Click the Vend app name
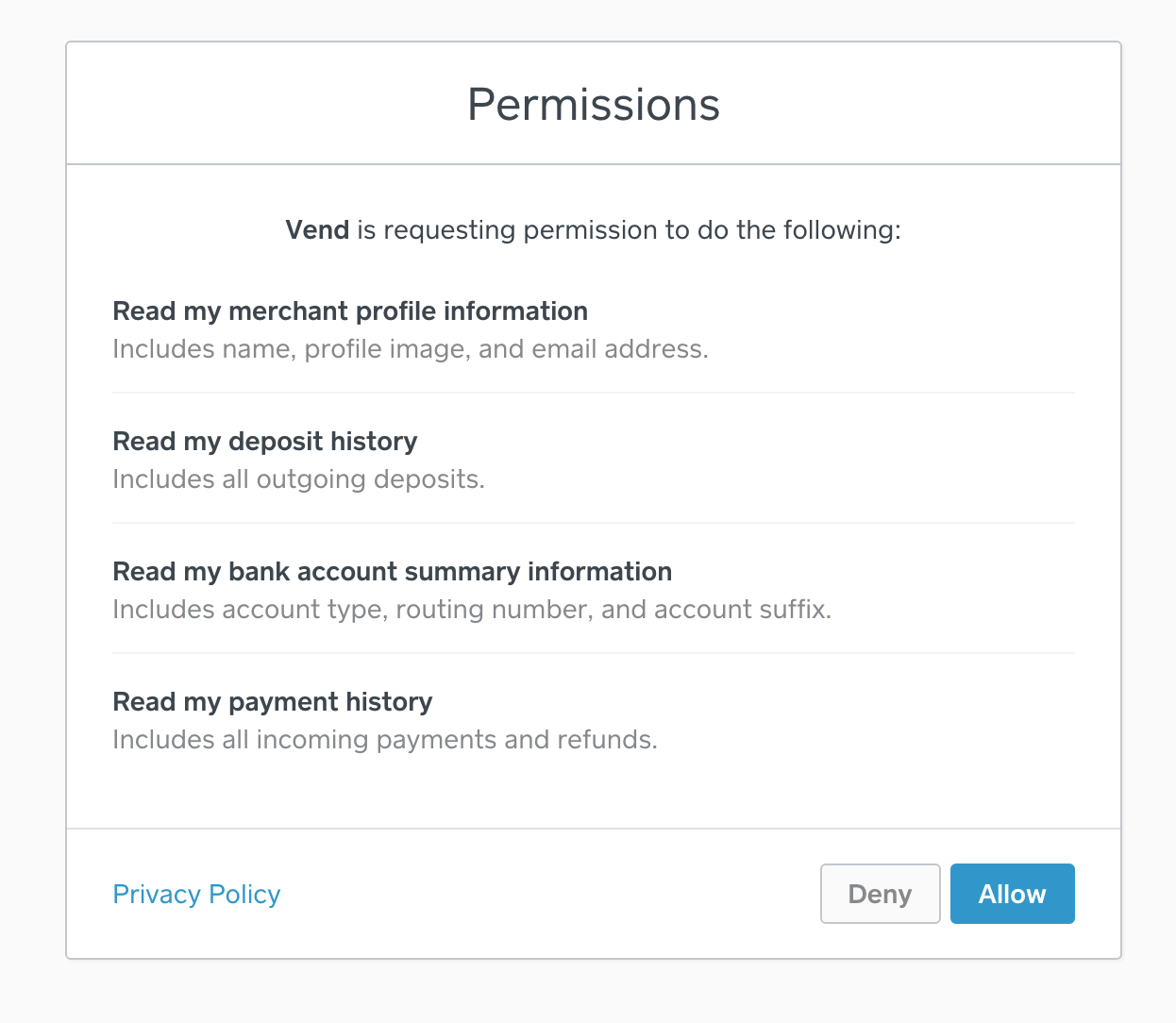The width and height of the screenshot is (1176, 1023). coord(317,230)
